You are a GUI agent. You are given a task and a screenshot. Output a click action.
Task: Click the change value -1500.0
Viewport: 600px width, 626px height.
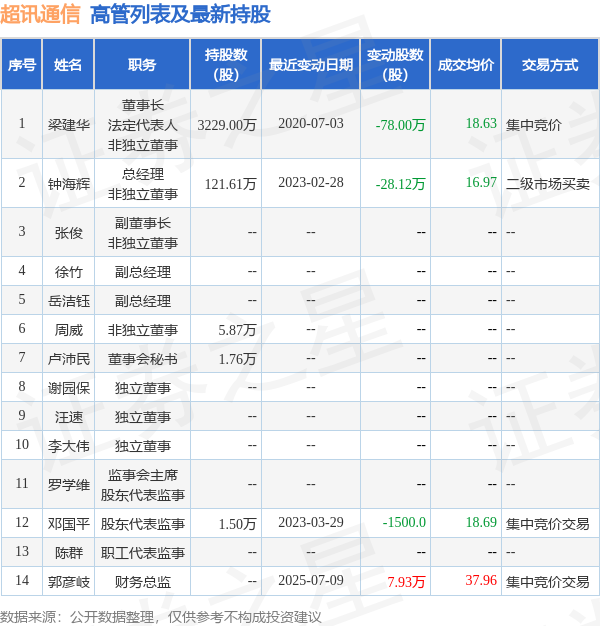point(404,522)
